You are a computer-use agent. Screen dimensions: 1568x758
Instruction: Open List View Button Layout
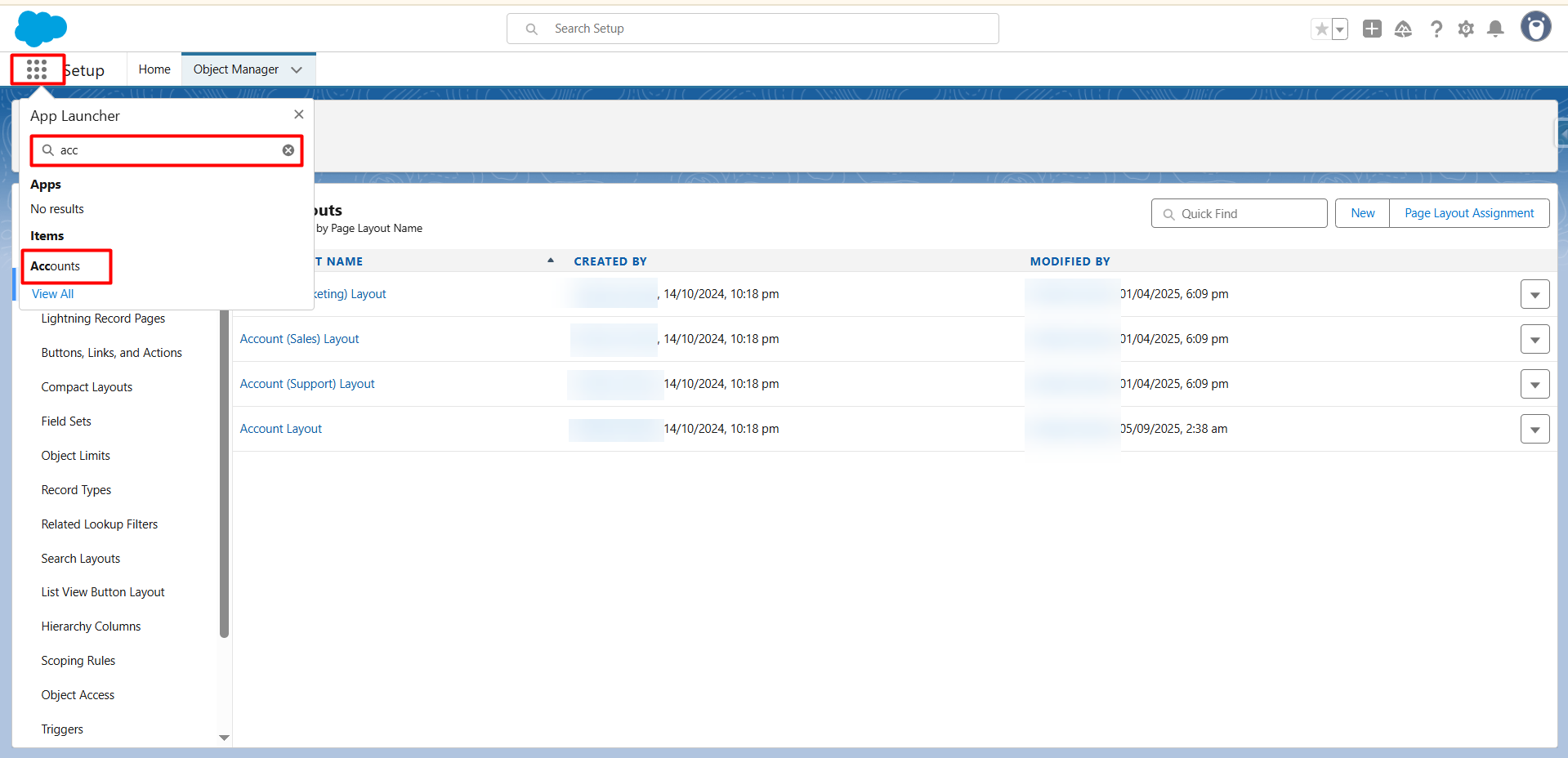pyautogui.click(x=103, y=592)
